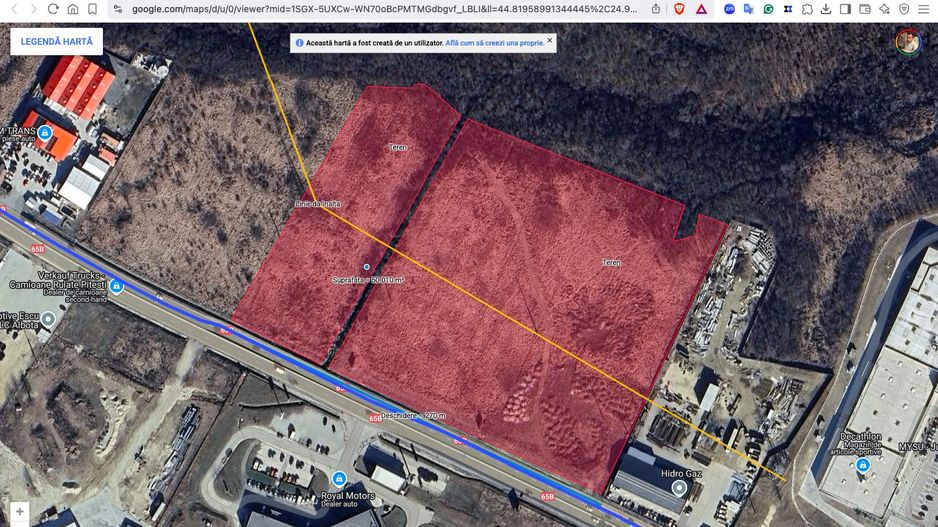Screen dimensions: 938x527
Task: Click the share icon in address bar
Action: 655,9
